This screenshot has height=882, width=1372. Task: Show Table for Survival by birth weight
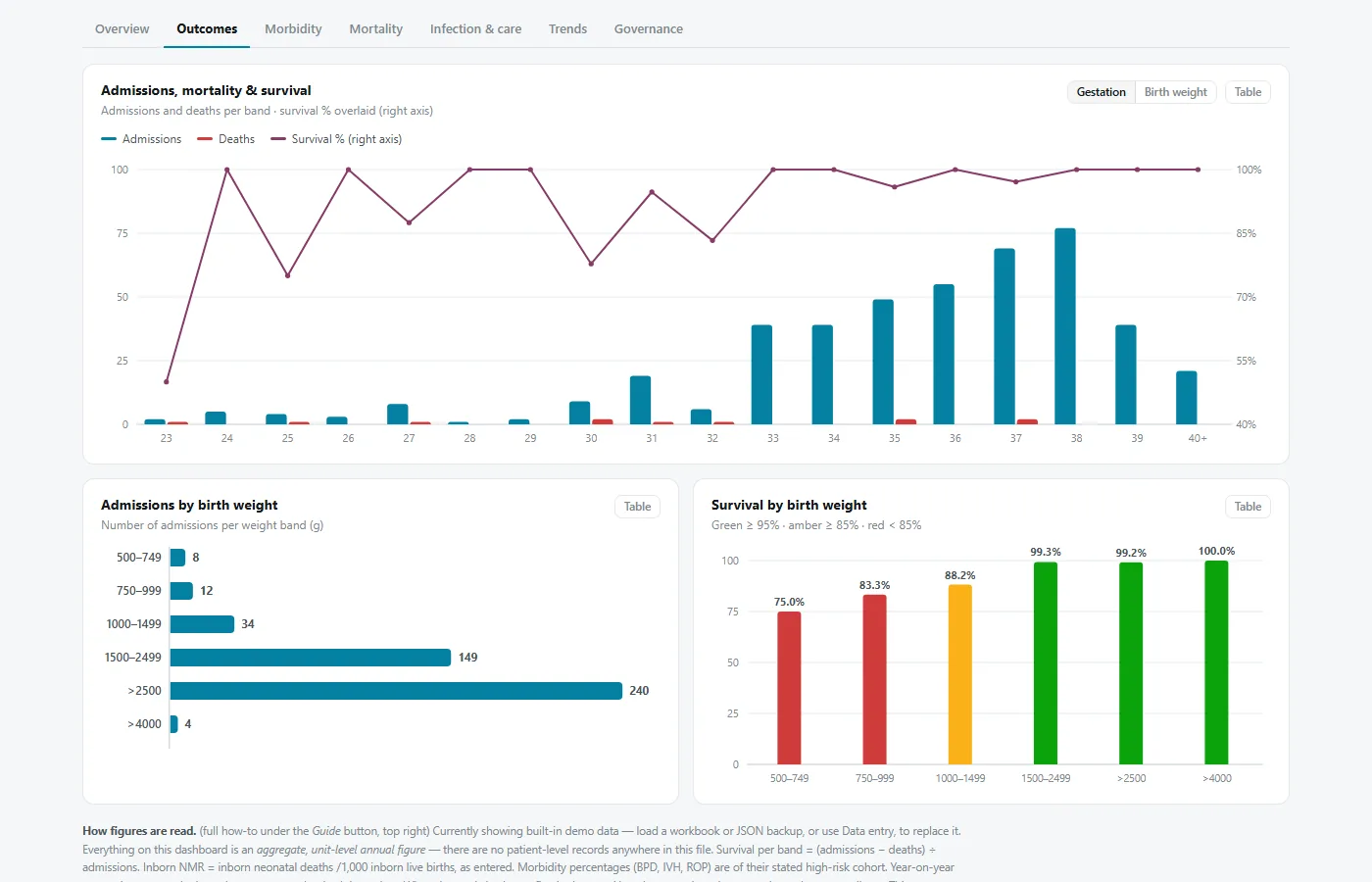(1248, 507)
